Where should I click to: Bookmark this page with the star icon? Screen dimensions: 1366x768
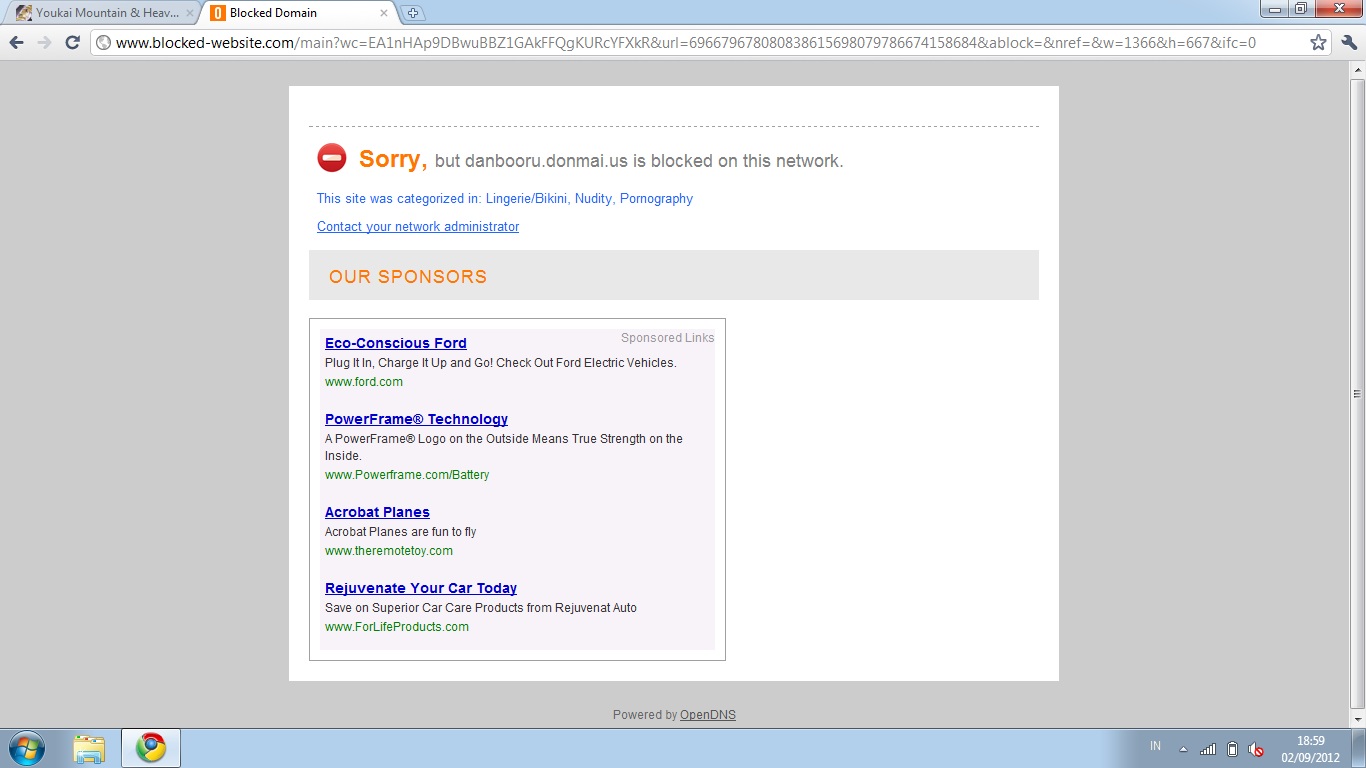coord(1318,42)
